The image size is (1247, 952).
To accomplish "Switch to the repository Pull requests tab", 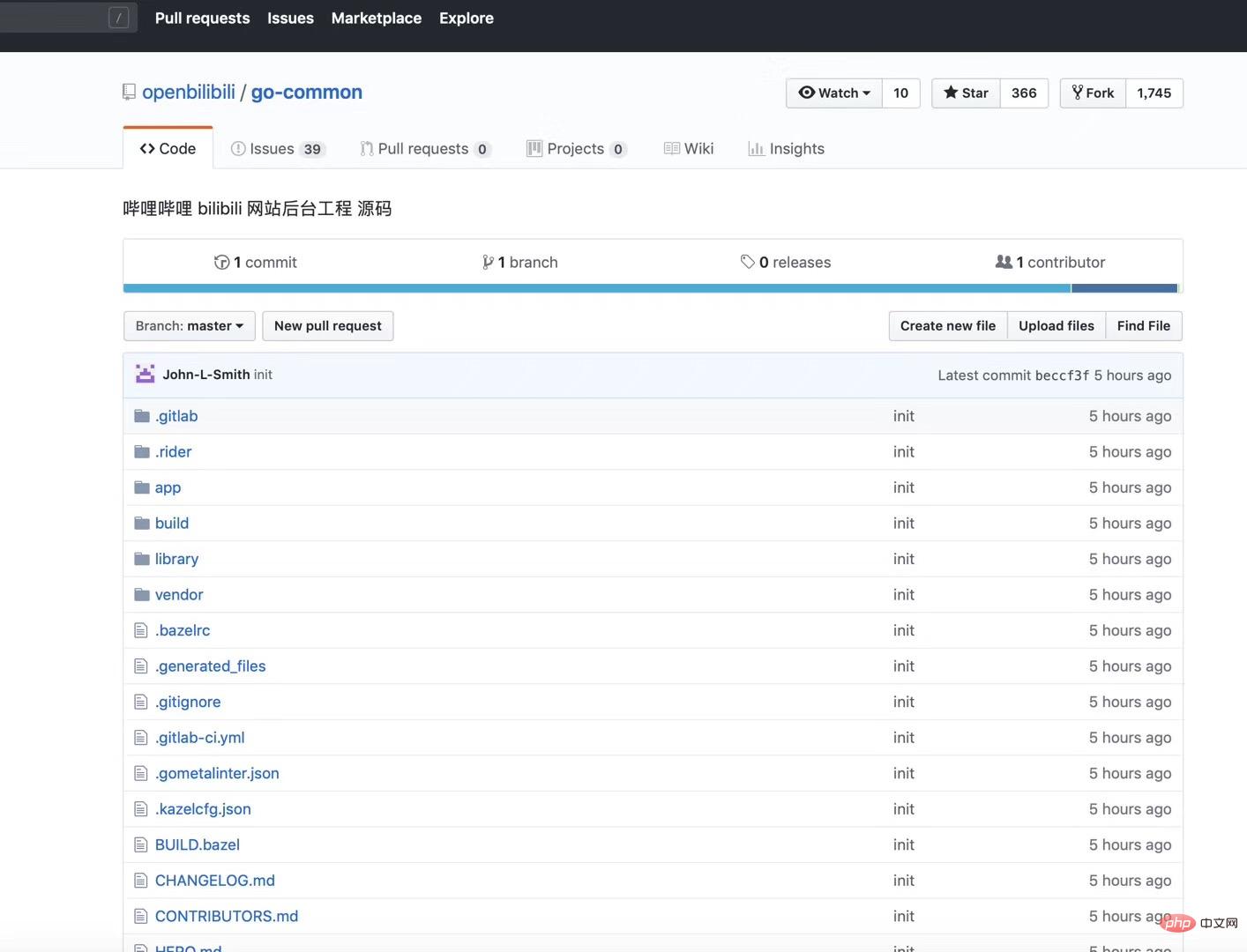I will tap(425, 148).
